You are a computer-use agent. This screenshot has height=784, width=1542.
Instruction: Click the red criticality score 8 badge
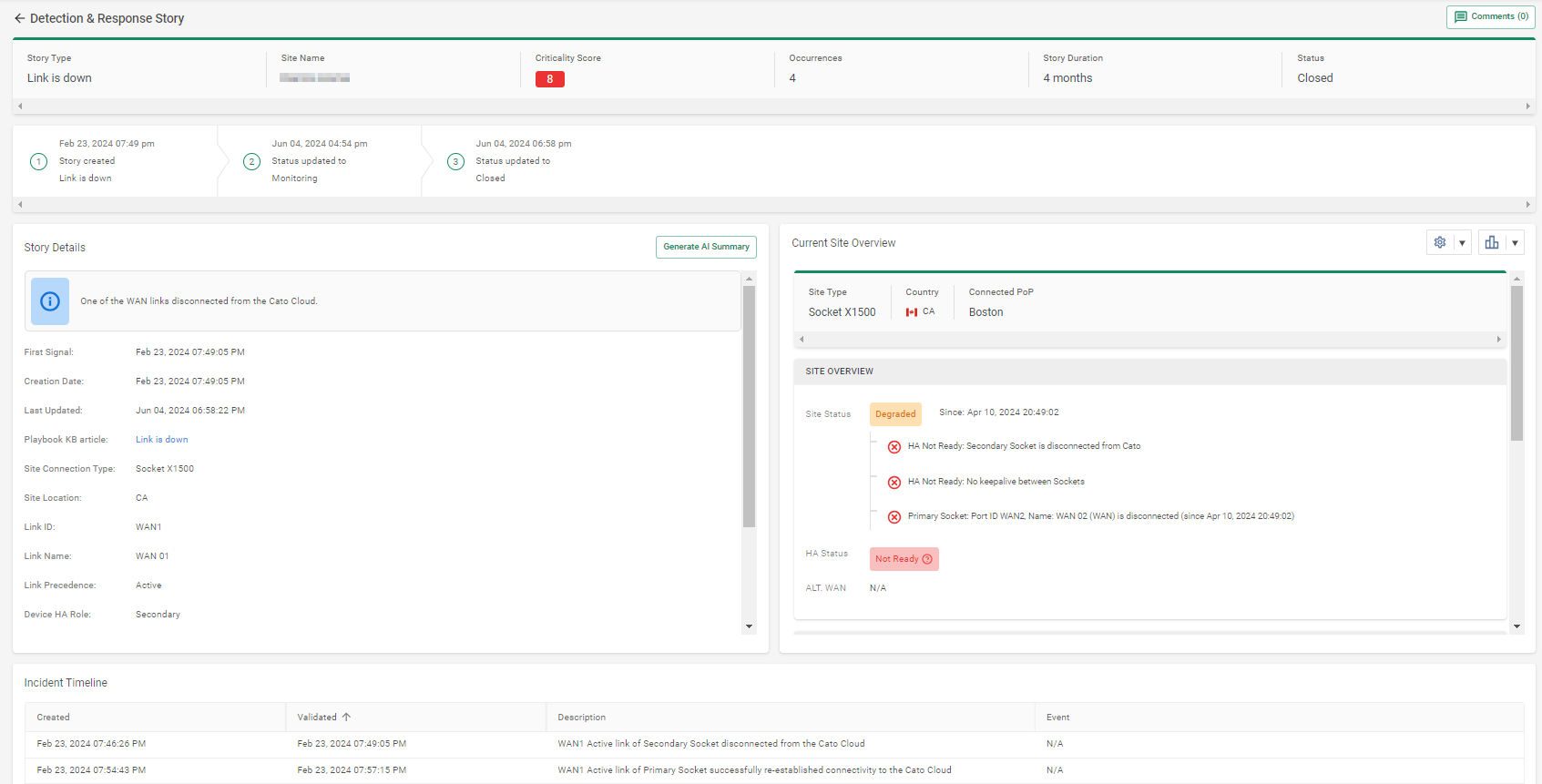(x=549, y=79)
